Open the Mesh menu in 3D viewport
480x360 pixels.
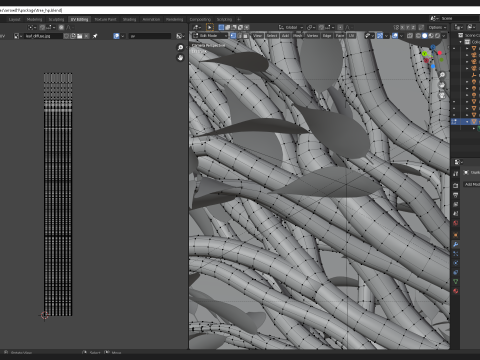(298, 36)
